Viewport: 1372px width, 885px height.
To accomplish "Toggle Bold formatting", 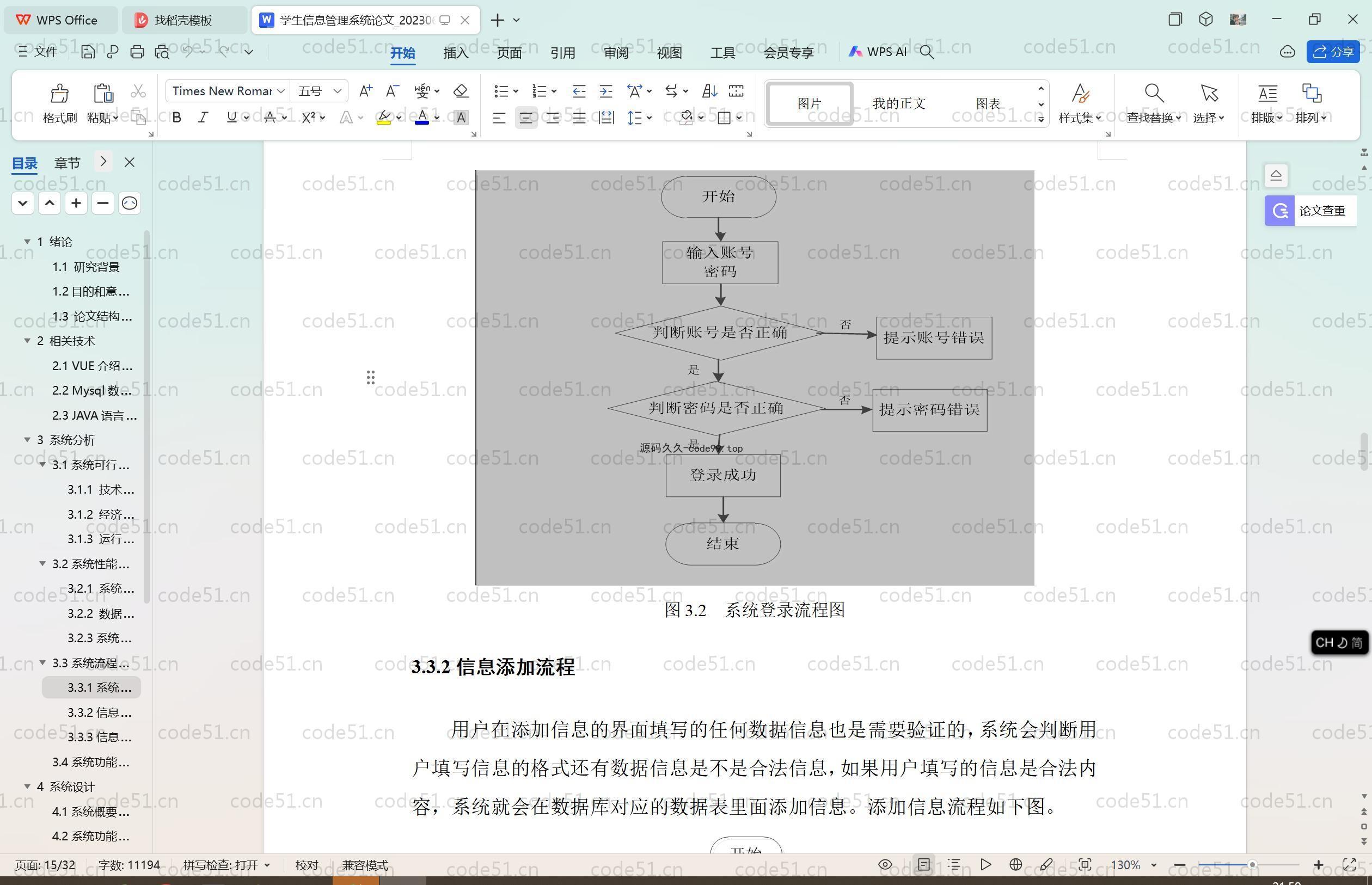I will (177, 118).
